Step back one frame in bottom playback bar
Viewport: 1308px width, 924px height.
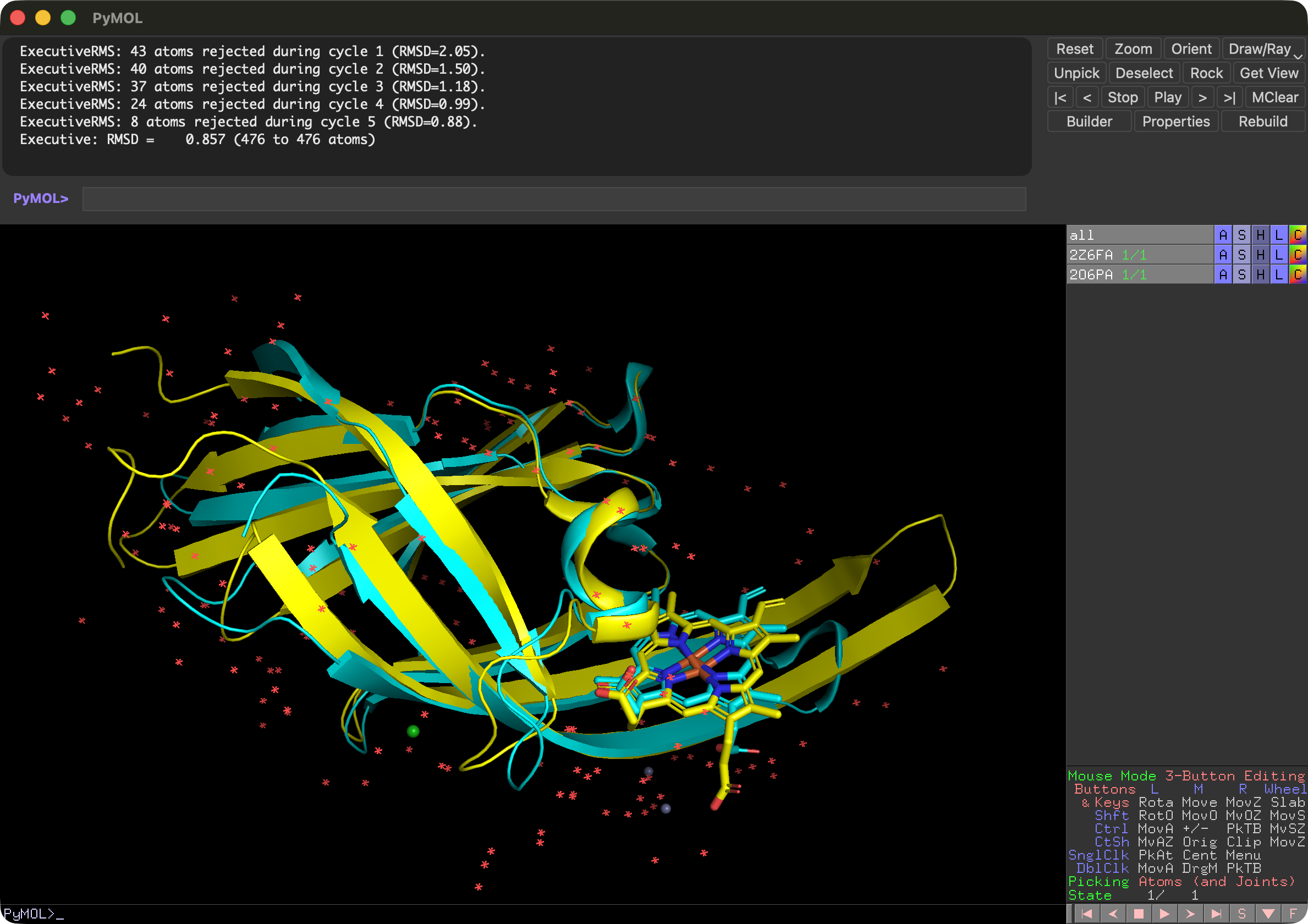point(1113,913)
